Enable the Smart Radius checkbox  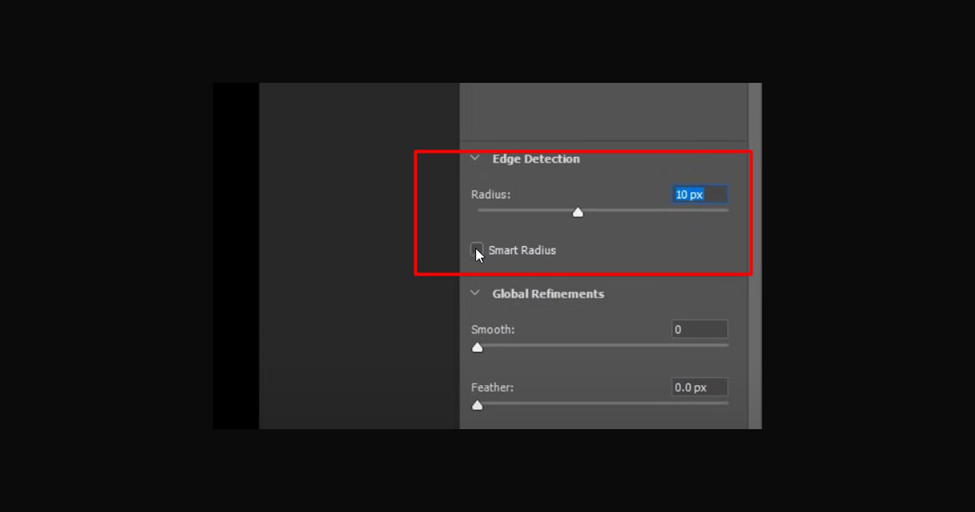point(477,250)
